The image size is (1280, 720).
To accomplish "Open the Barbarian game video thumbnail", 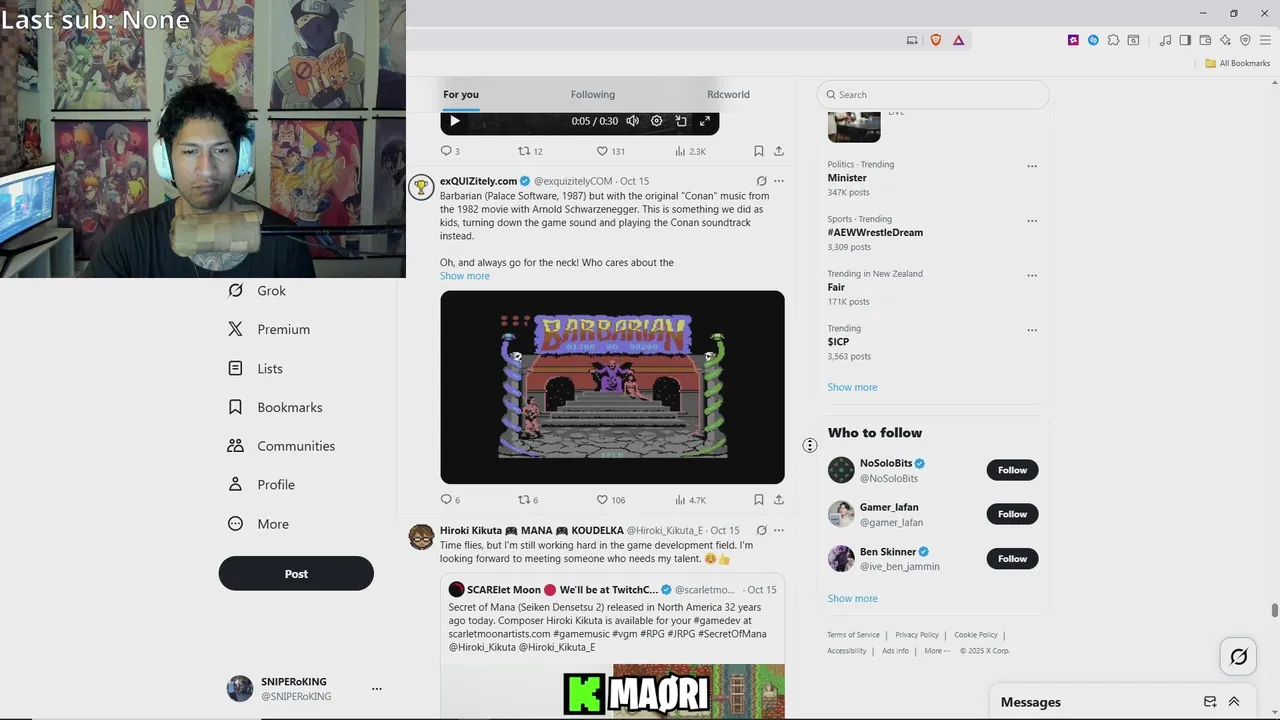I will [x=612, y=387].
